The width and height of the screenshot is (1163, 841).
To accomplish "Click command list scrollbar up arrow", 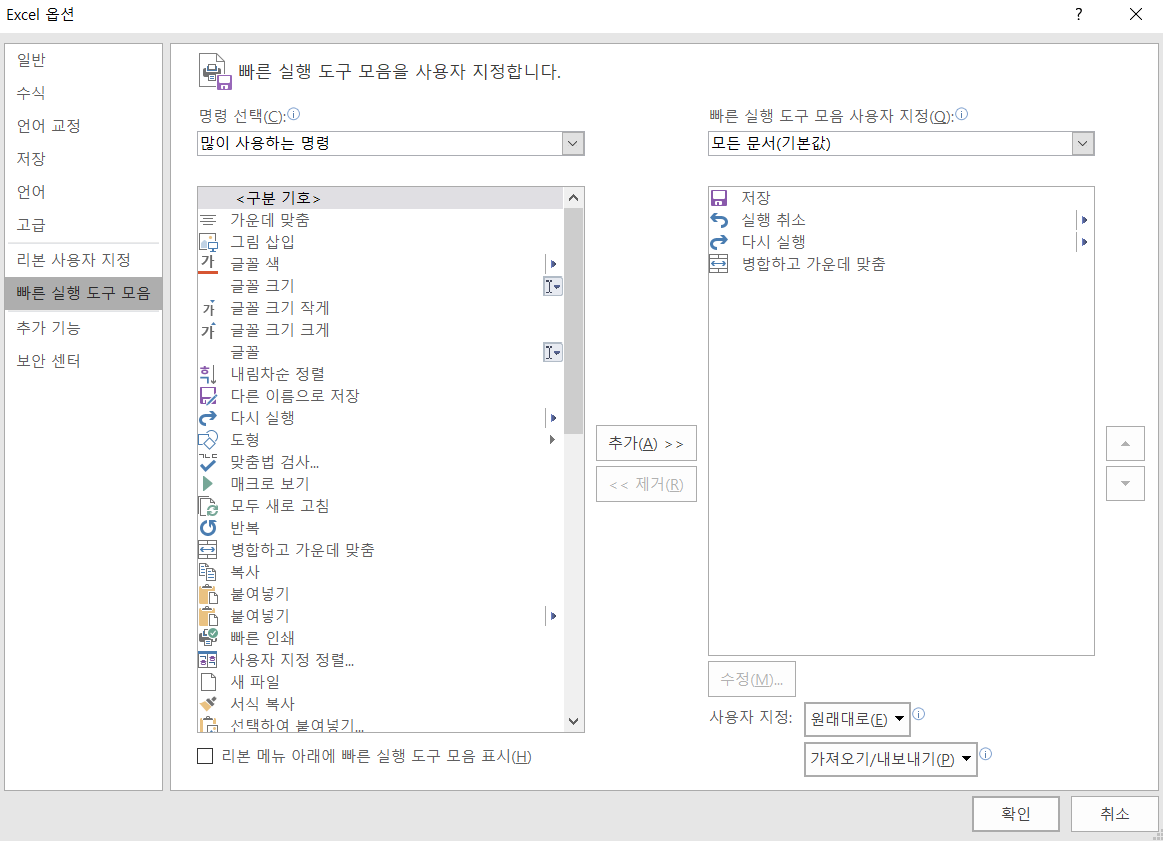I will (x=573, y=197).
